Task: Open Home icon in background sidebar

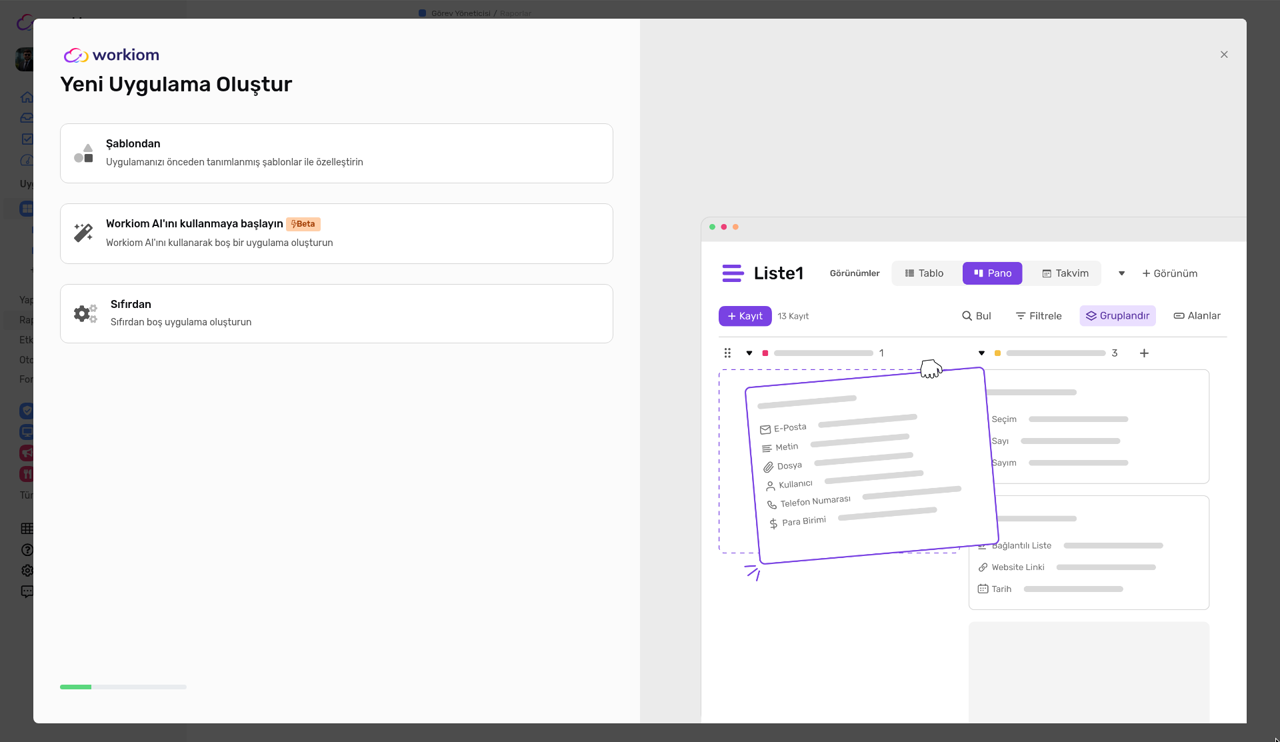Action: tap(27, 97)
